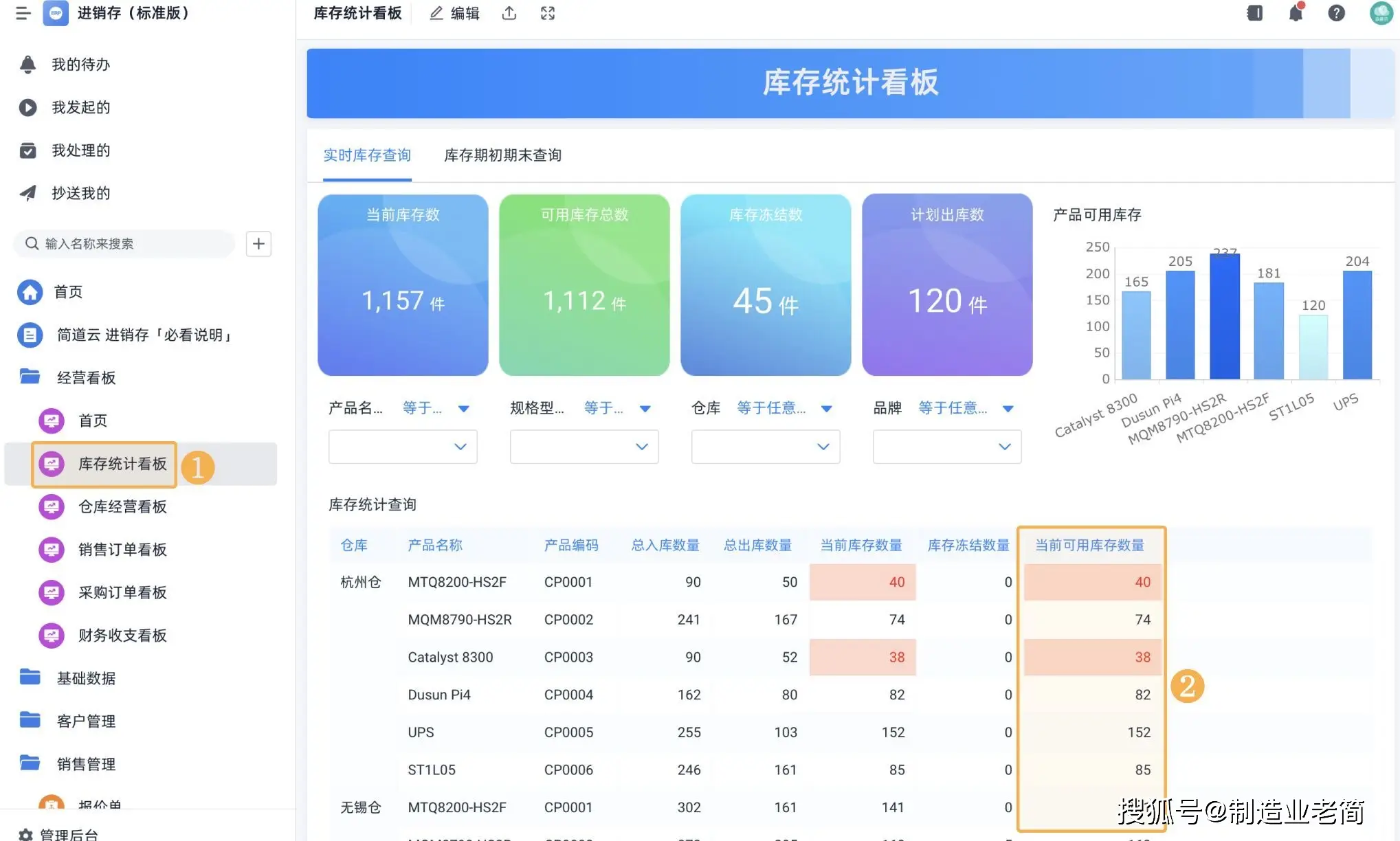
Task: Click 无锡仓 warehouse cell
Action: tap(361, 808)
